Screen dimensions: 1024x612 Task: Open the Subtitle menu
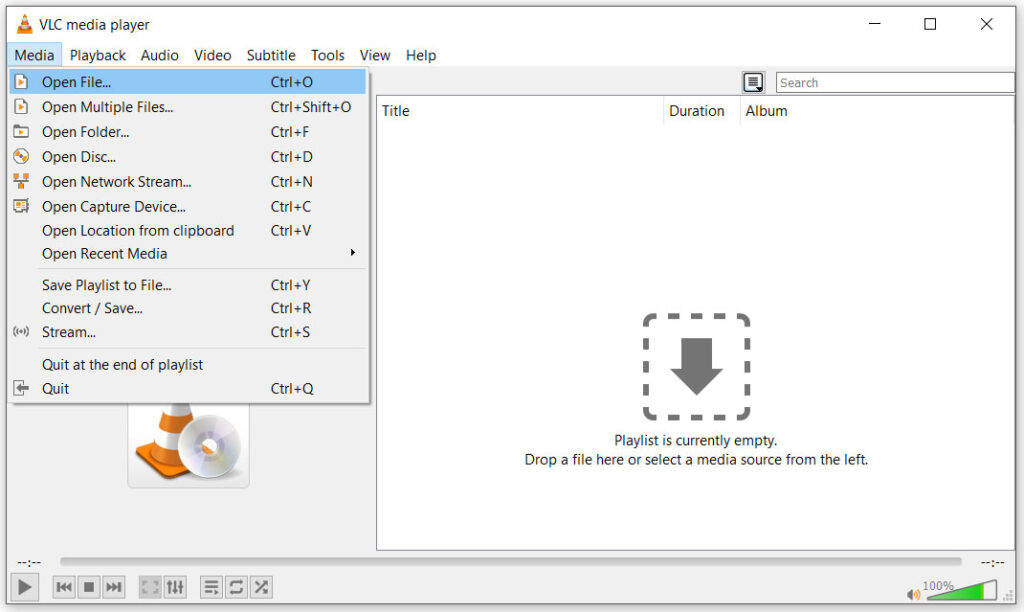tap(271, 56)
